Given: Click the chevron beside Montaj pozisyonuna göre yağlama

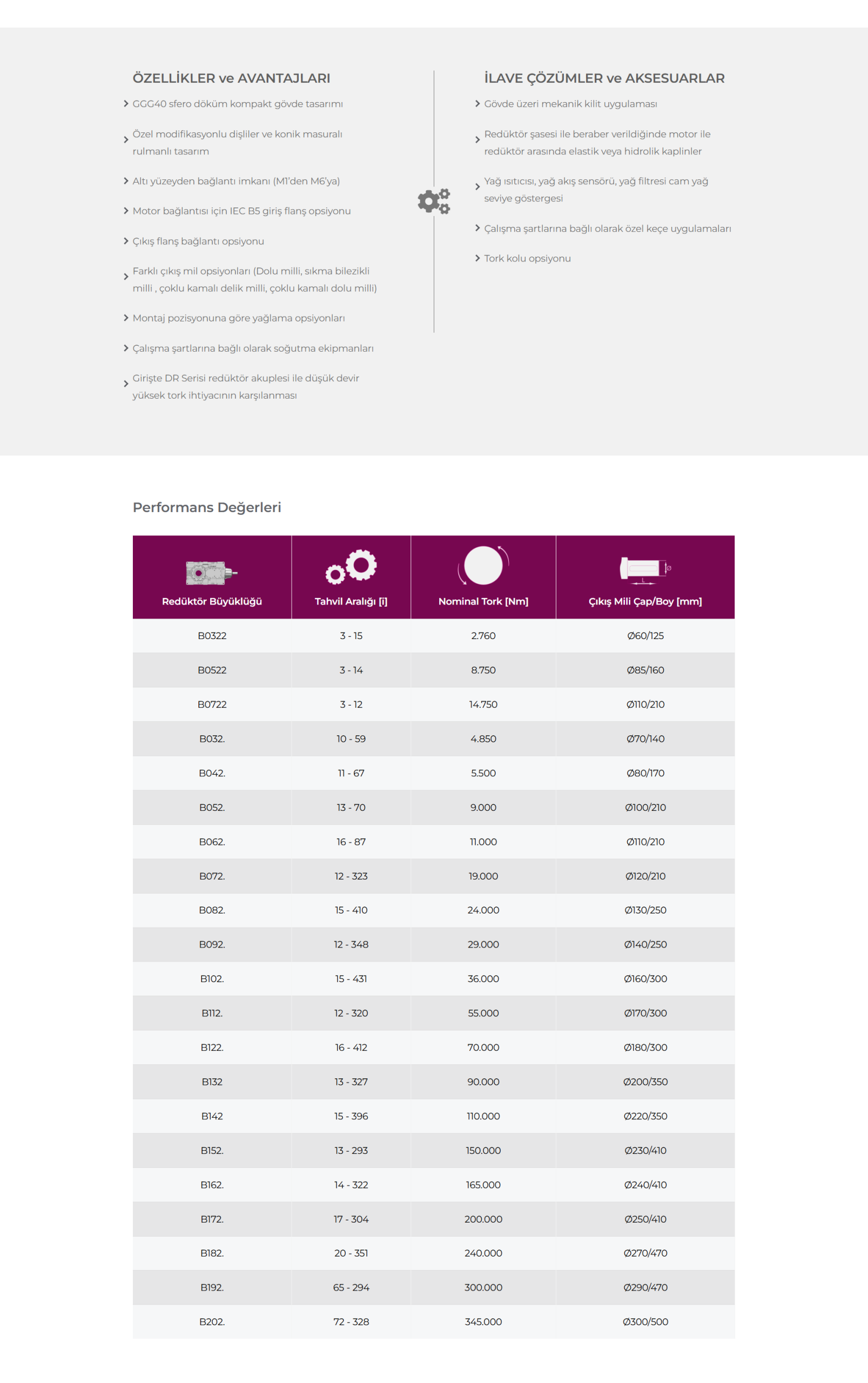Looking at the screenshot, I should pos(126,318).
